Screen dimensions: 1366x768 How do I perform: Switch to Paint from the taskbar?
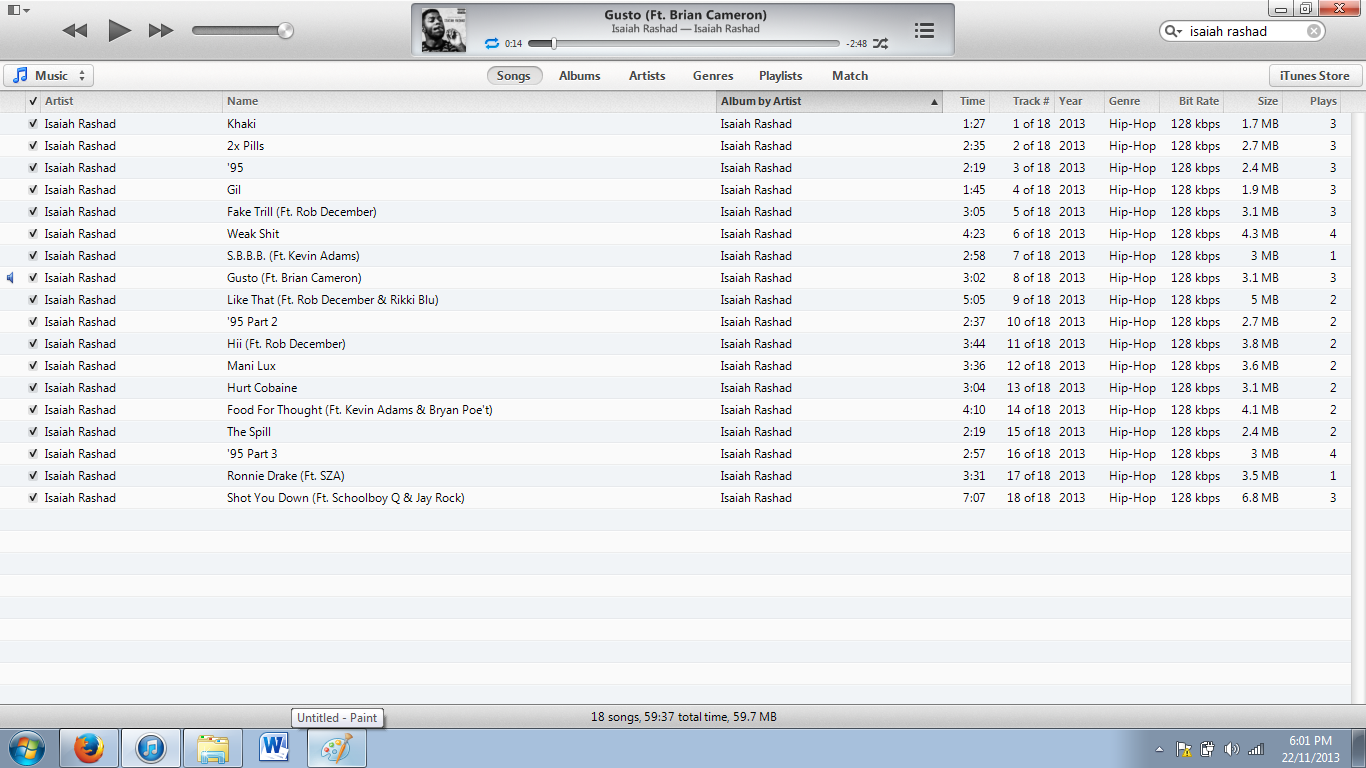click(x=336, y=748)
